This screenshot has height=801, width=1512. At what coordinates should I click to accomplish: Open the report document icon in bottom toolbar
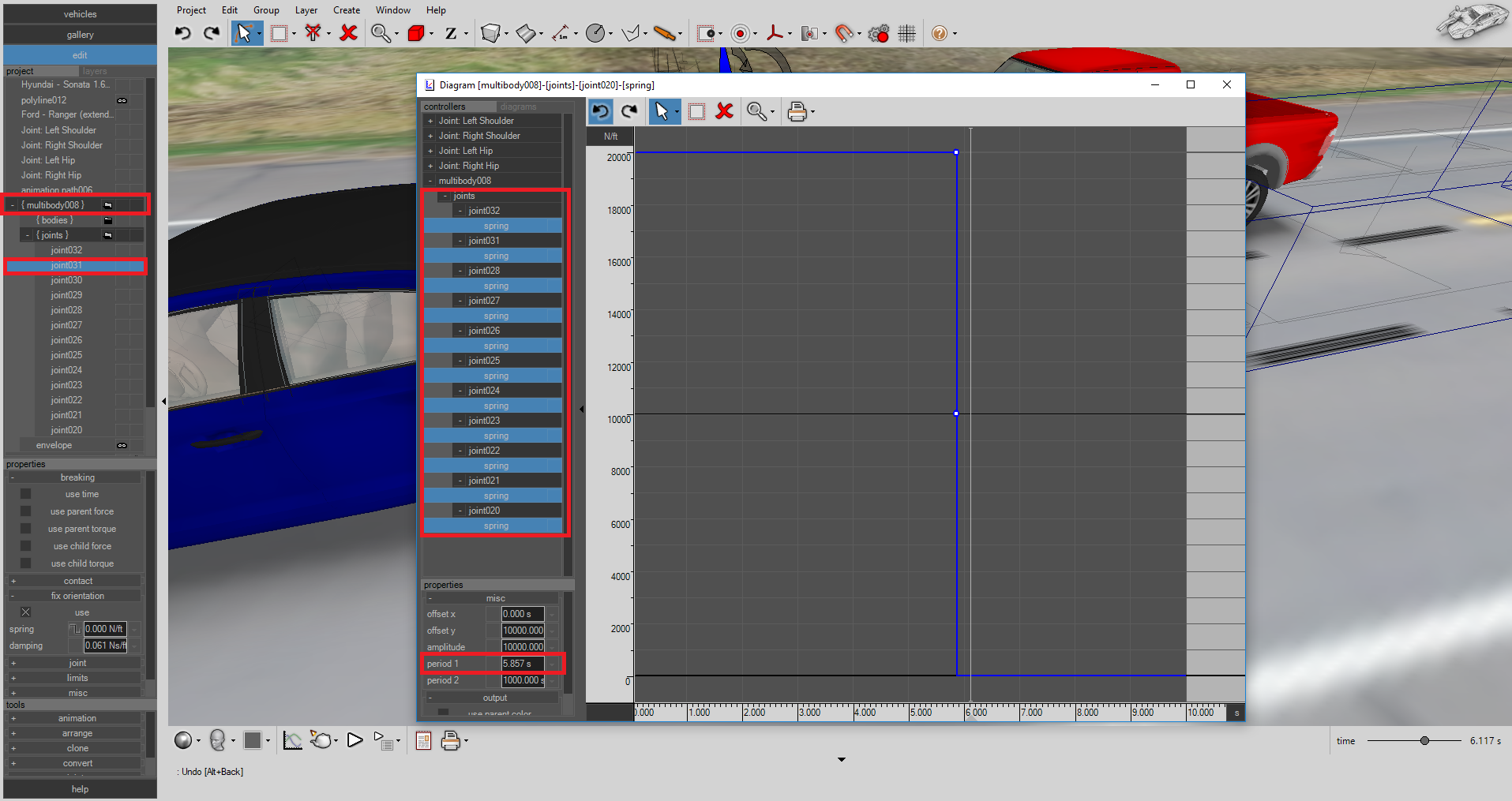tap(423, 740)
